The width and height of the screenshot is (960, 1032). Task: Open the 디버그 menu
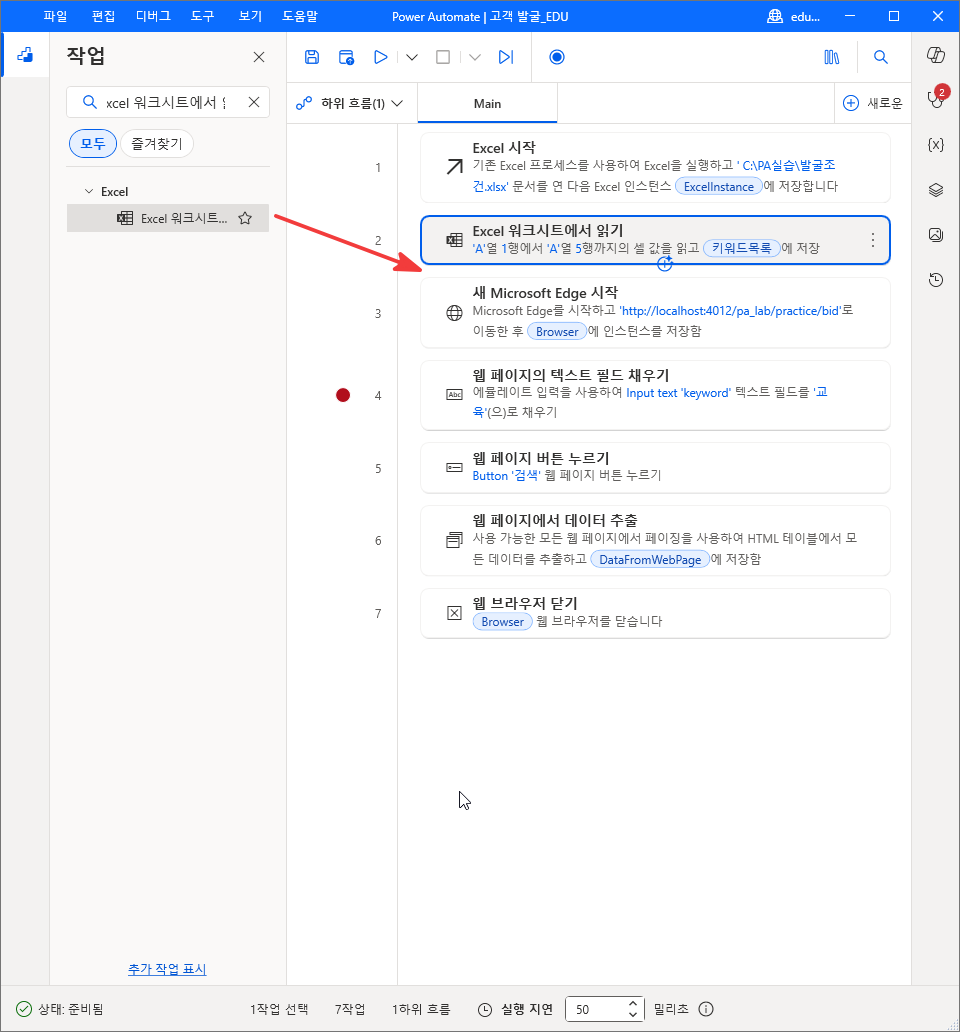[x=153, y=16]
